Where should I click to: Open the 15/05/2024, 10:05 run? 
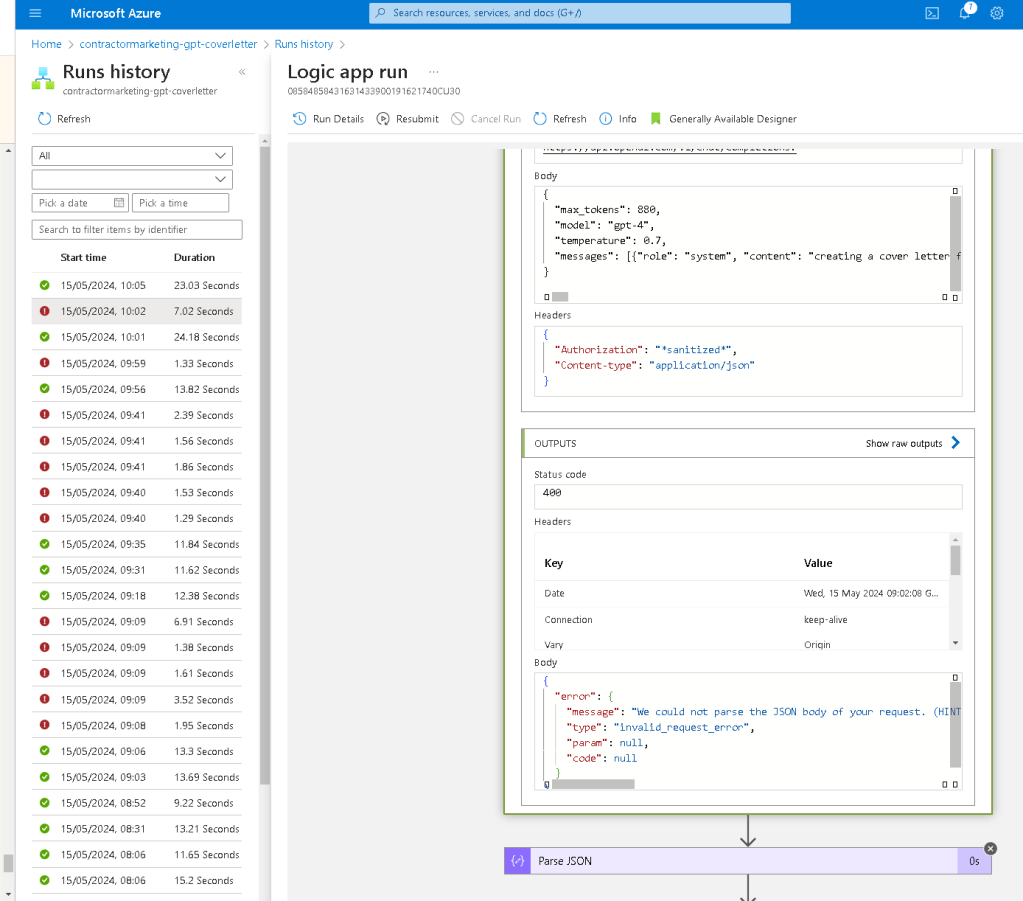point(136,285)
